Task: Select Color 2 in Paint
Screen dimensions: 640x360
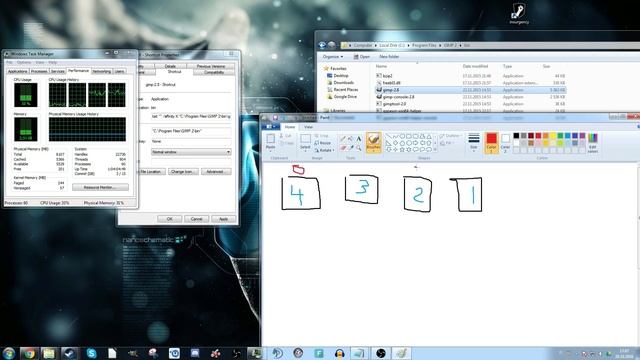Action: [x=505, y=142]
